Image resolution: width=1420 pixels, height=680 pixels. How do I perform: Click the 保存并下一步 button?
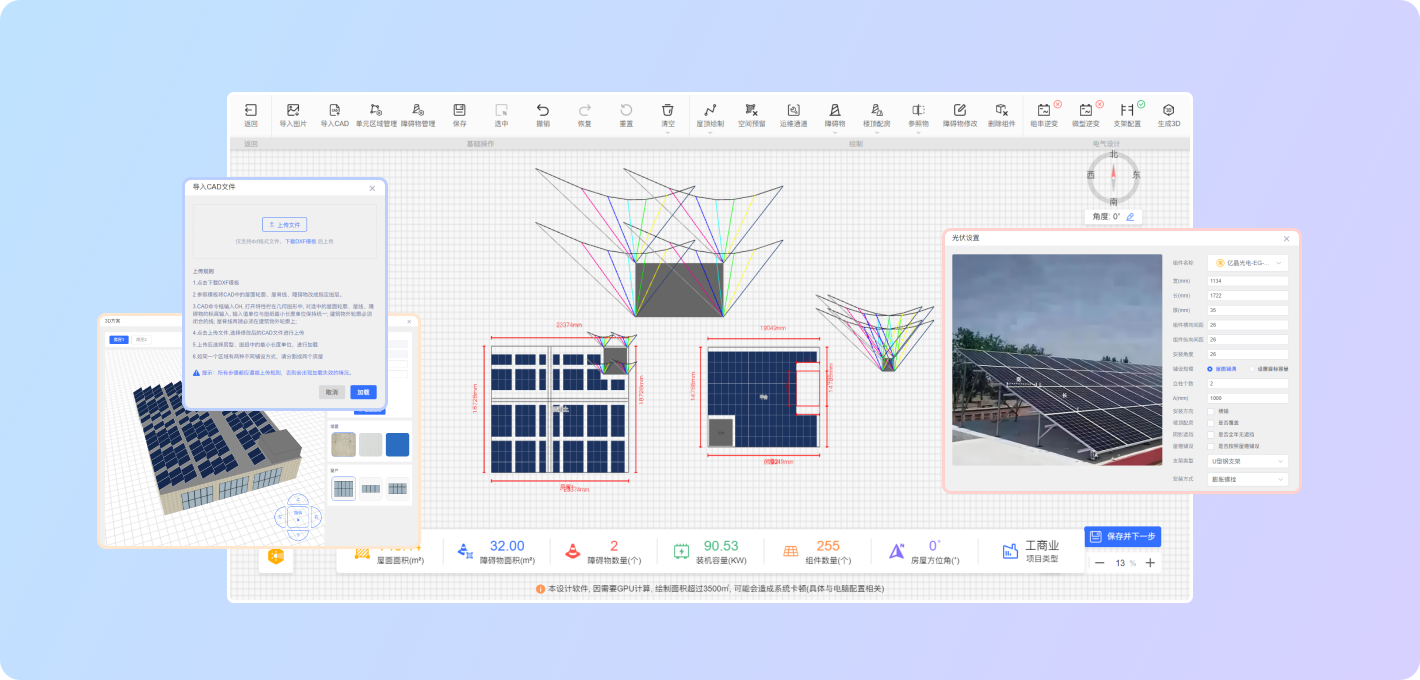(x=1123, y=537)
